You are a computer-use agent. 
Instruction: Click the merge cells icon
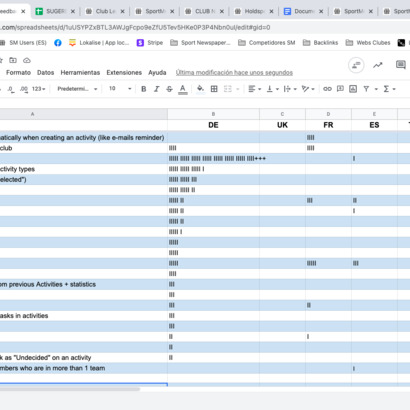[228, 89]
